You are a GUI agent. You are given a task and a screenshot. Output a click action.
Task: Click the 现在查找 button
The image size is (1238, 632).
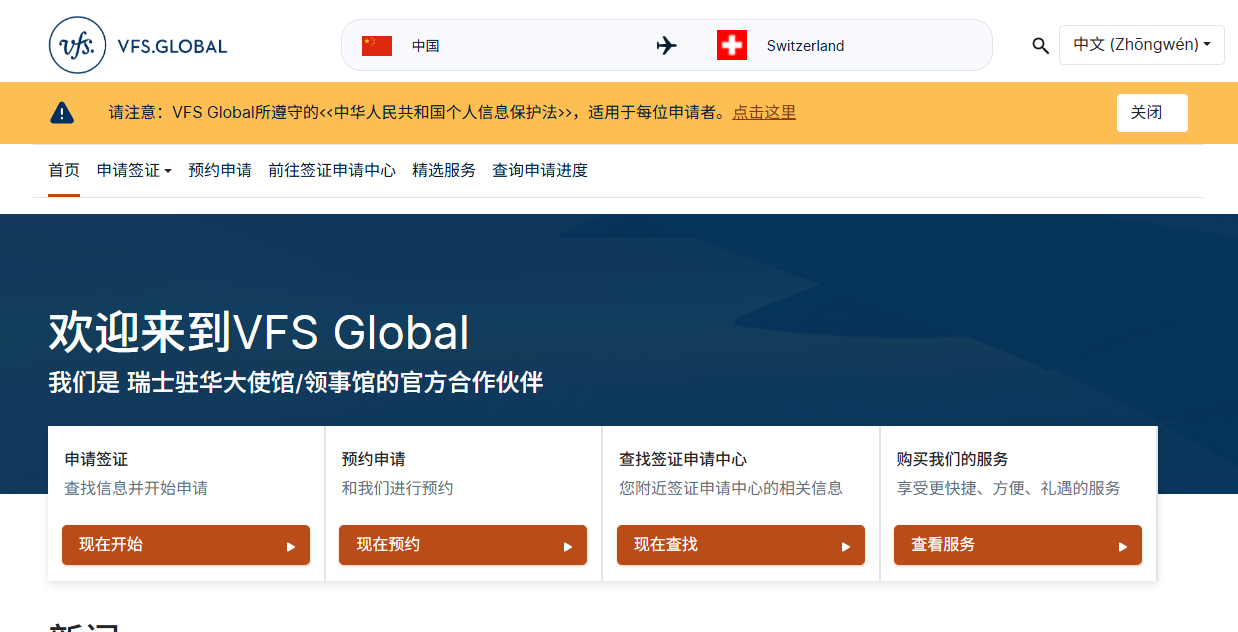pyautogui.click(x=741, y=545)
